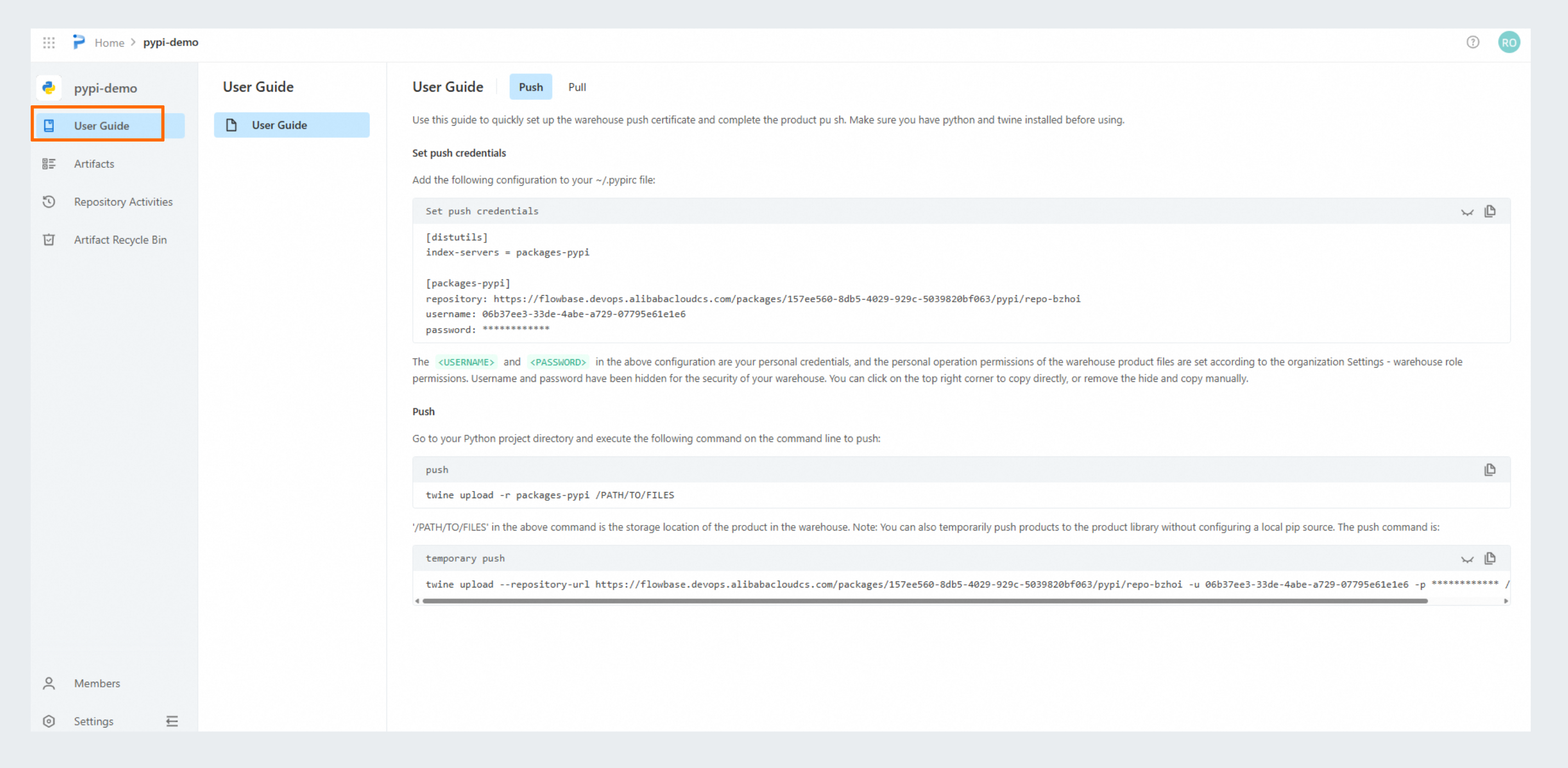The height and width of the screenshot is (768, 1568).
Task: Show hidden password in temporary push block
Action: pyautogui.click(x=1467, y=559)
